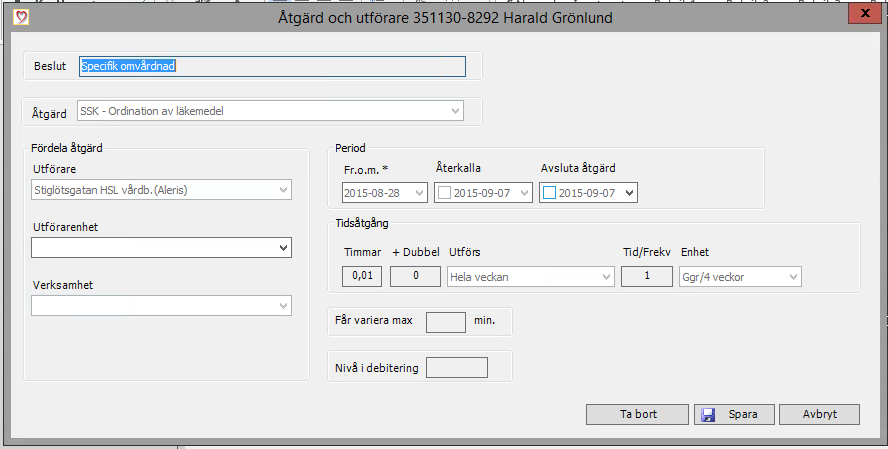Open the Fr.o.m. date picker arrow
The height and width of the screenshot is (449, 888).
click(420, 193)
